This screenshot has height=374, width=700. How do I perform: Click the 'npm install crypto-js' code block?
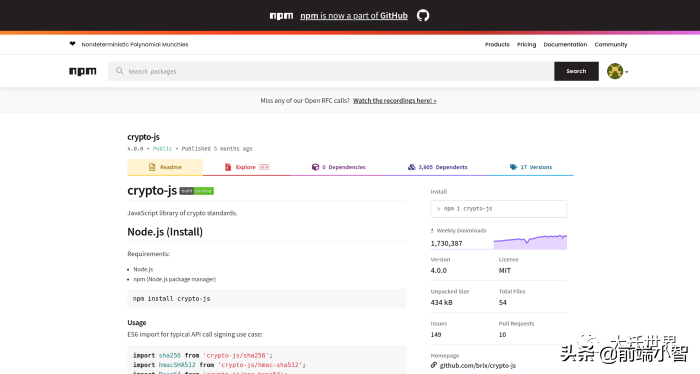pos(267,299)
